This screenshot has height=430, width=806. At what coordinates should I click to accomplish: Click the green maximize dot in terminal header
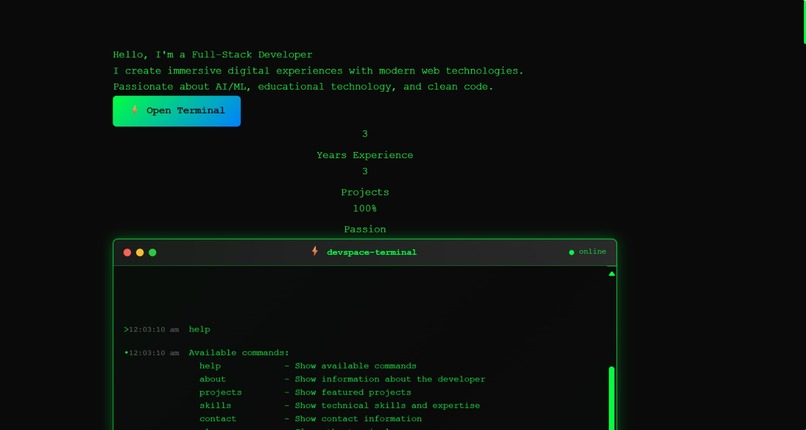(x=153, y=252)
